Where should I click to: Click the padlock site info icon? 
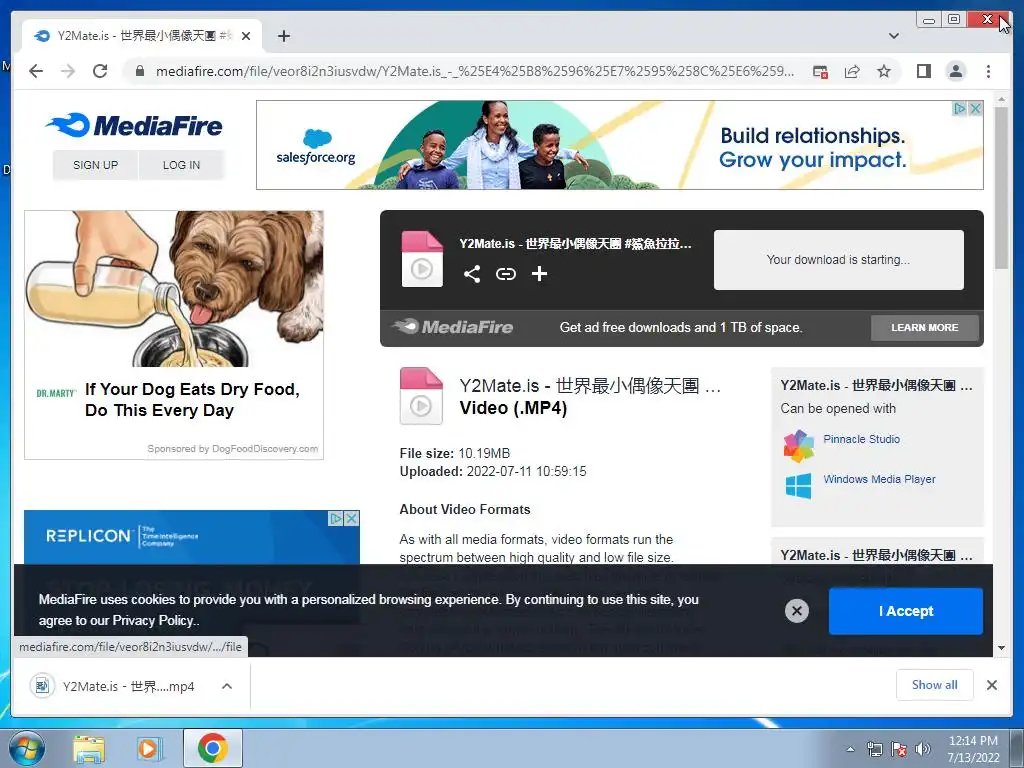pyautogui.click(x=139, y=71)
